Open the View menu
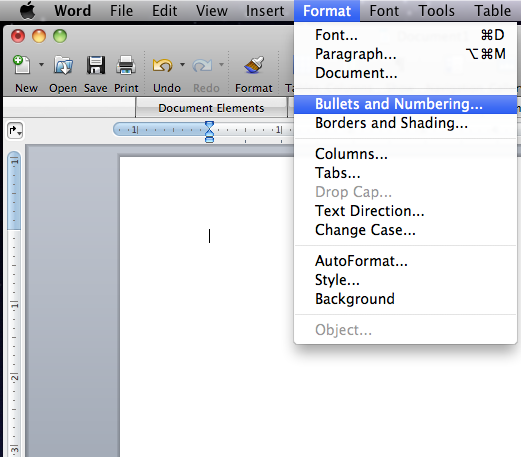Viewport: 521px width, 457px height. (x=212, y=11)
